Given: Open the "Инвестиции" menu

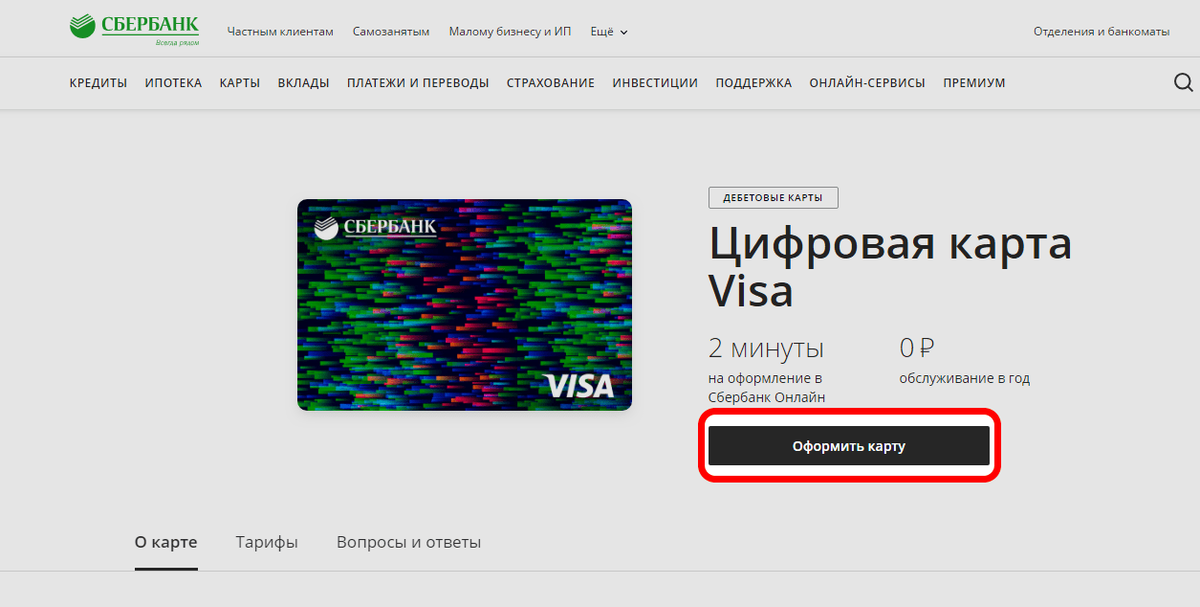Looking at the screenshot, I should click(655, 83).
